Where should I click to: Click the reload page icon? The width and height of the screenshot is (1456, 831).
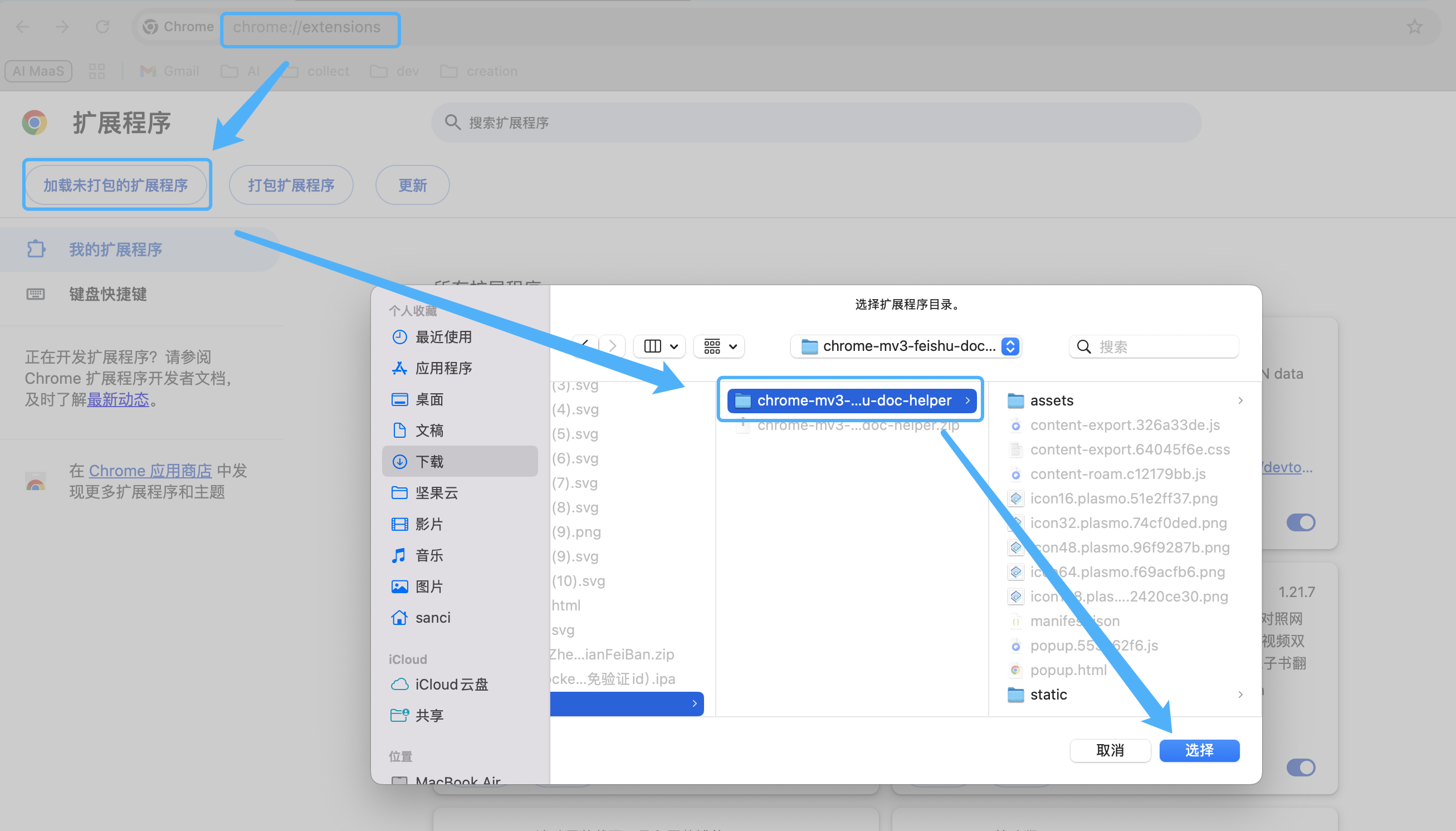pyautogui.click(x=102, y=27)
